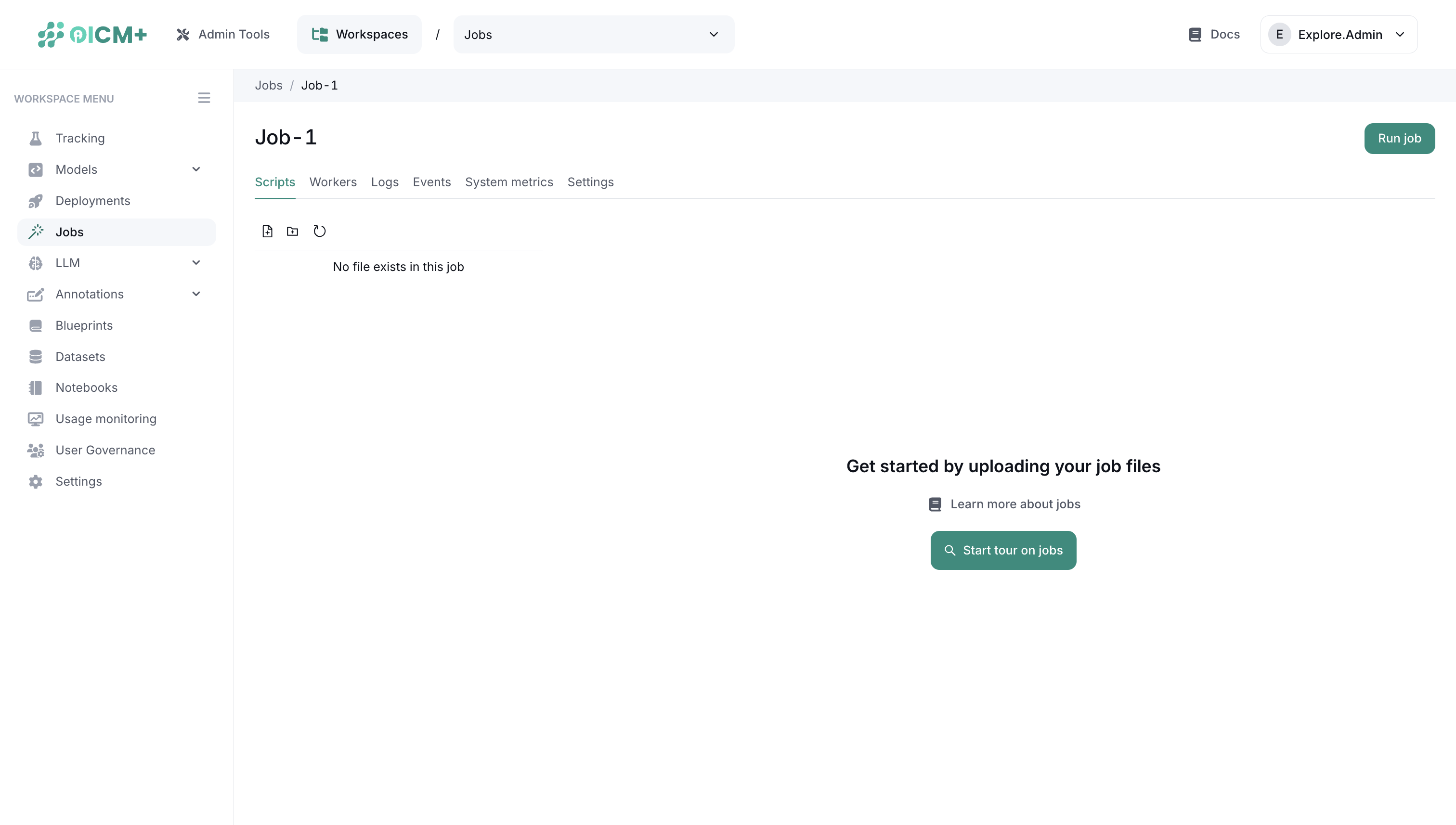Viewport: 1456px width, 825px height.
Task: Click the create new folder icon
Action: (x=292, y=231)
